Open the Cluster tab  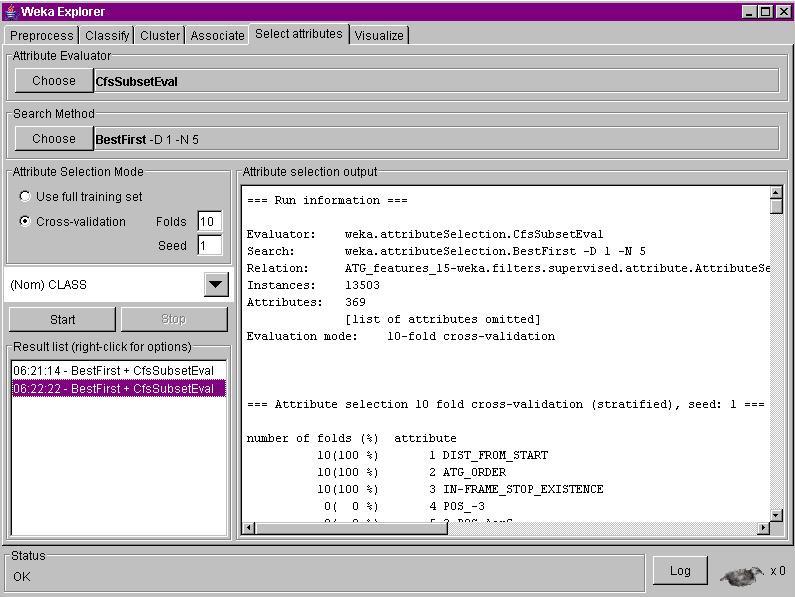[x=160, y=36]
